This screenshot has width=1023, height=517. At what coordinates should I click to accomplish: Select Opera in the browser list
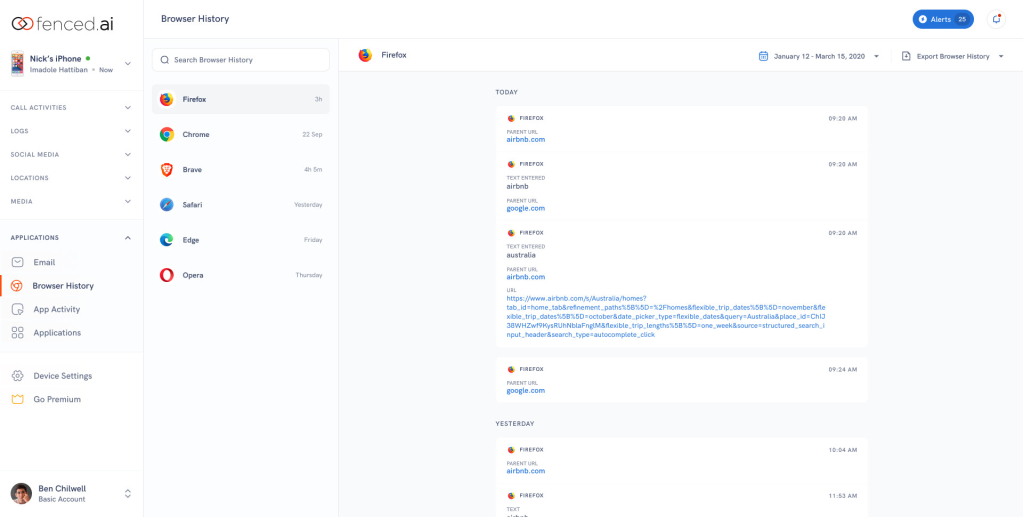(241, 275)
